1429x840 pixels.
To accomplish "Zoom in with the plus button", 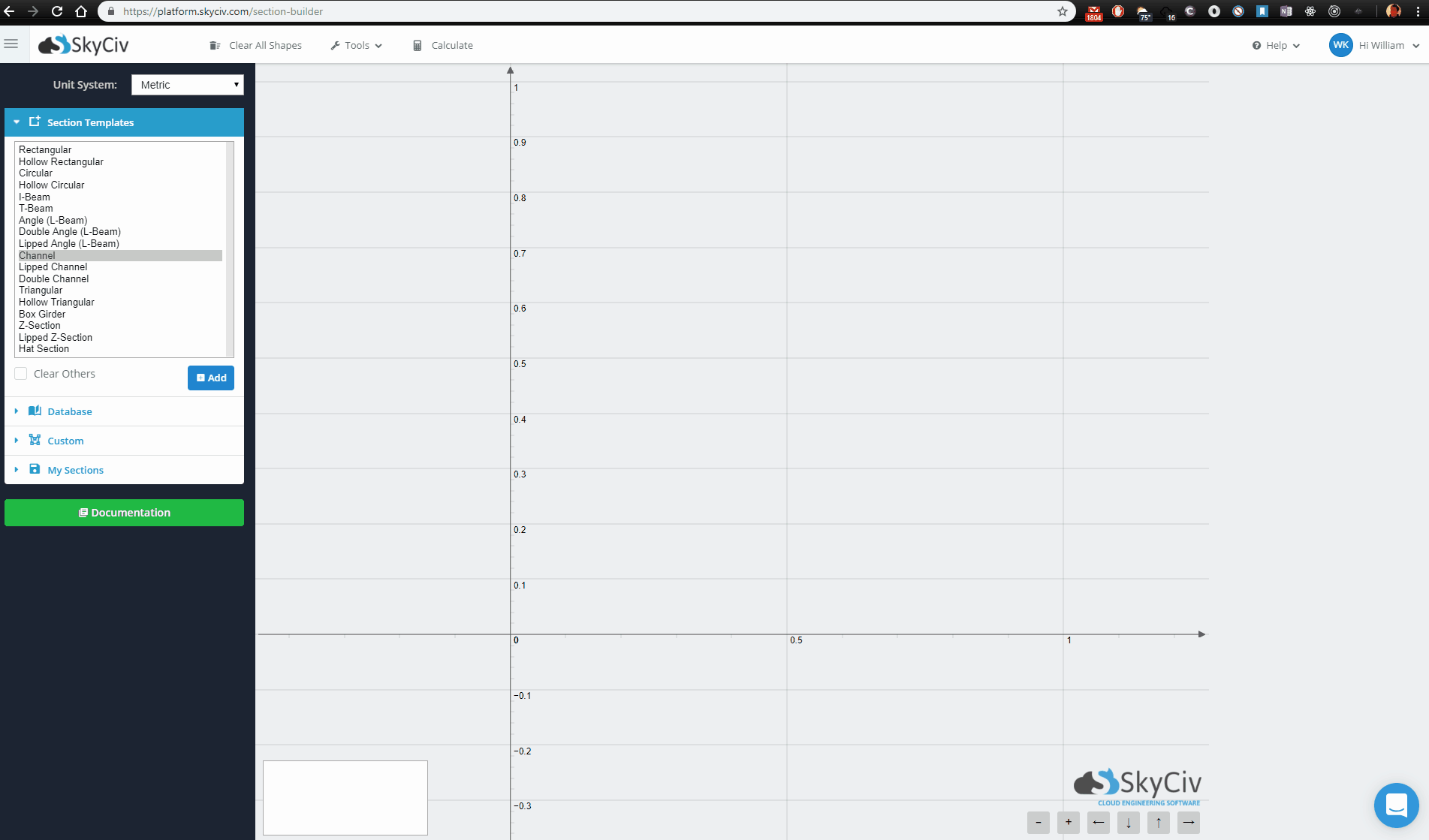I will click(x=1068, y=823).
